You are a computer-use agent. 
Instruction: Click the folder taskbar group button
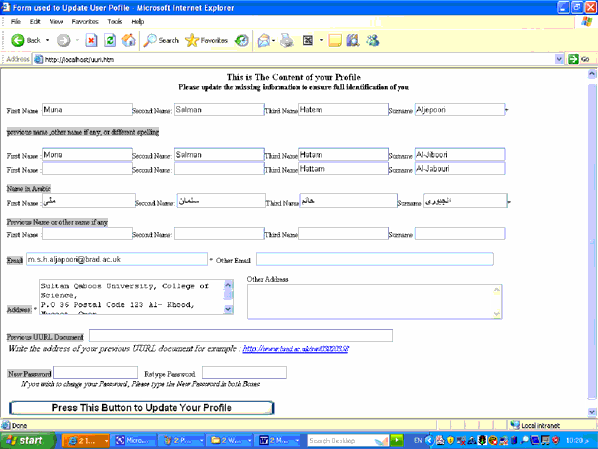click(230, 441)
